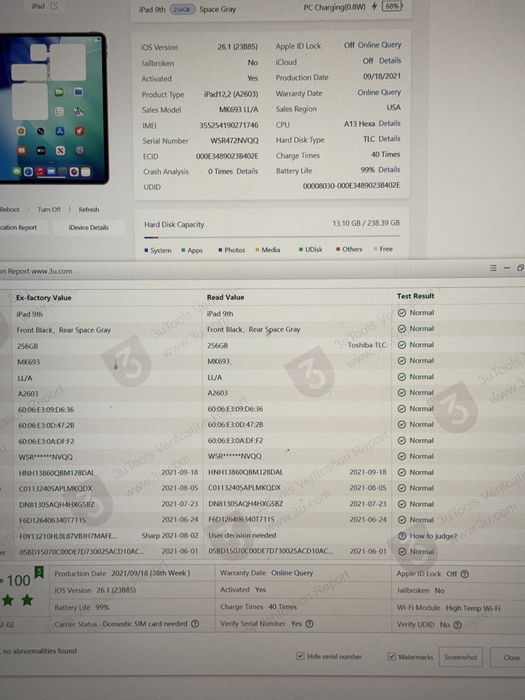Viewport: 525px width, 700px height.
Task: Click Toshiba TLC in the 256GB row
Action: pyautogui.click(x=367, y=345)
